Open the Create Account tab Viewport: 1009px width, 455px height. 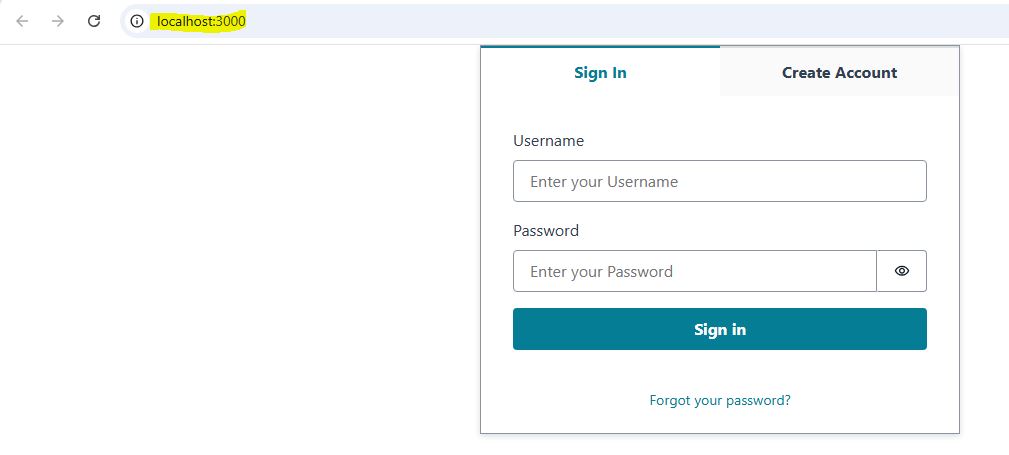[x=839, y=72]
